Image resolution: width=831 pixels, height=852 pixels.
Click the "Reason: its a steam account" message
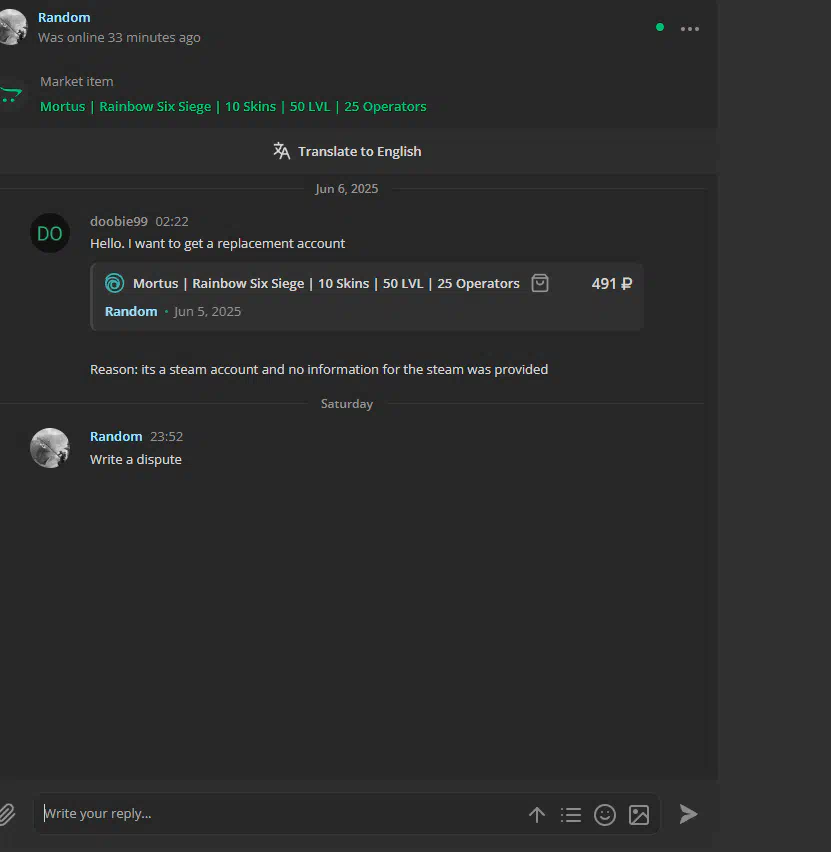[319, 369]
